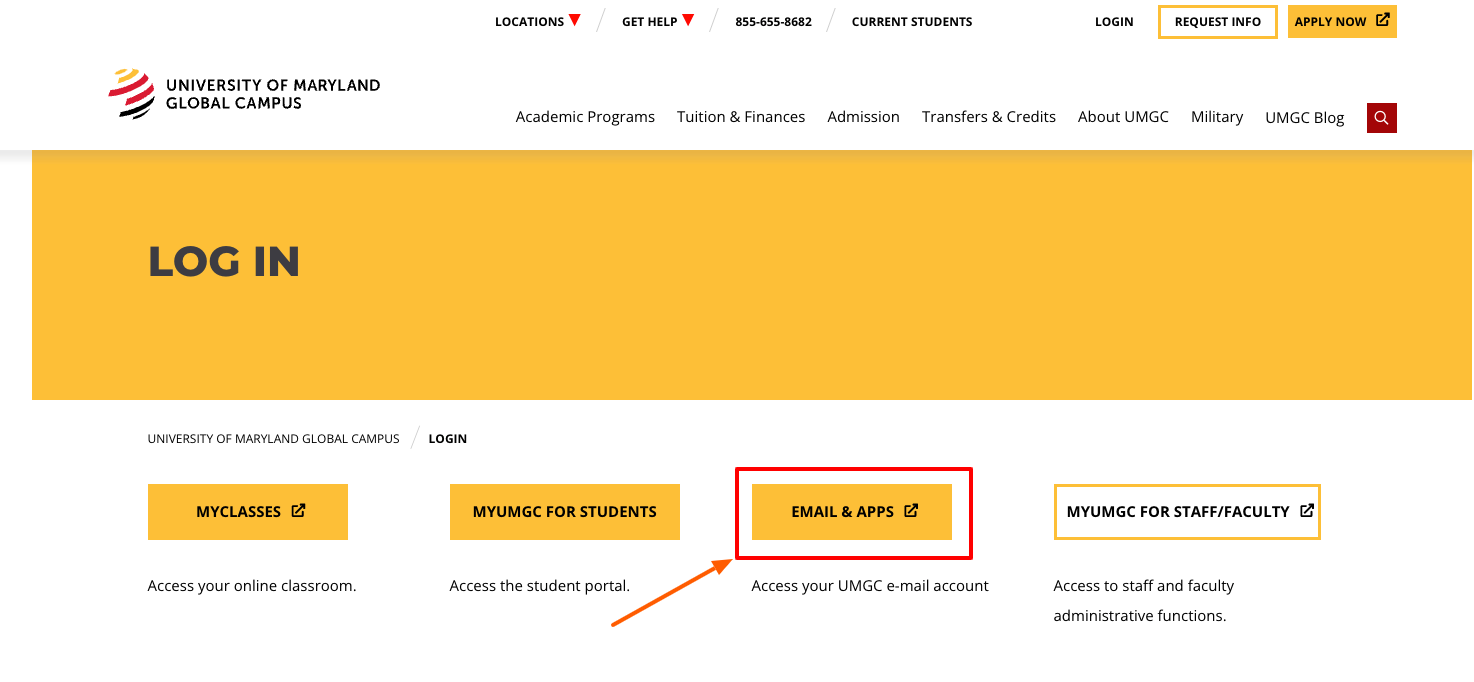Expand the GET HELP dropdown
The width and height of the screenshot is (1474, 682).
click(x=657, y=20)
